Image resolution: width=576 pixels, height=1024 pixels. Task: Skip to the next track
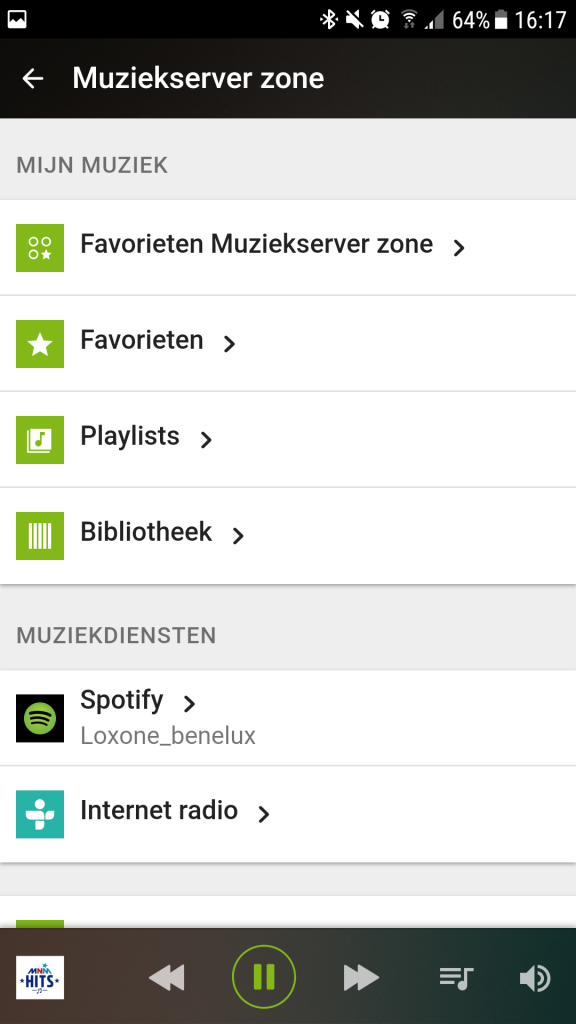tap(360, 977)
